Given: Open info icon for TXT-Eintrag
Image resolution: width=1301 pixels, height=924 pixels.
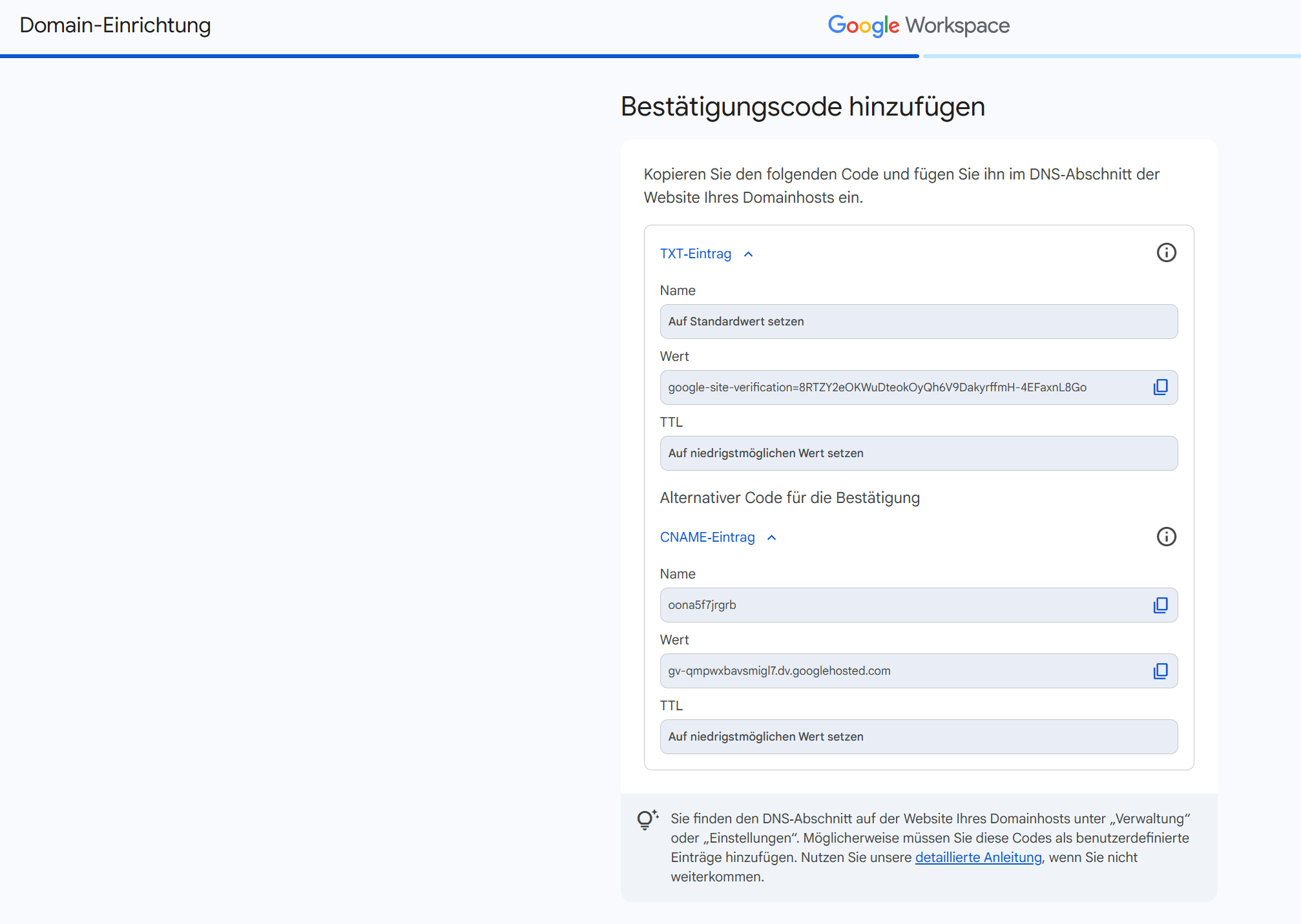Looking at the screenshot, I should click(1166, 252).
